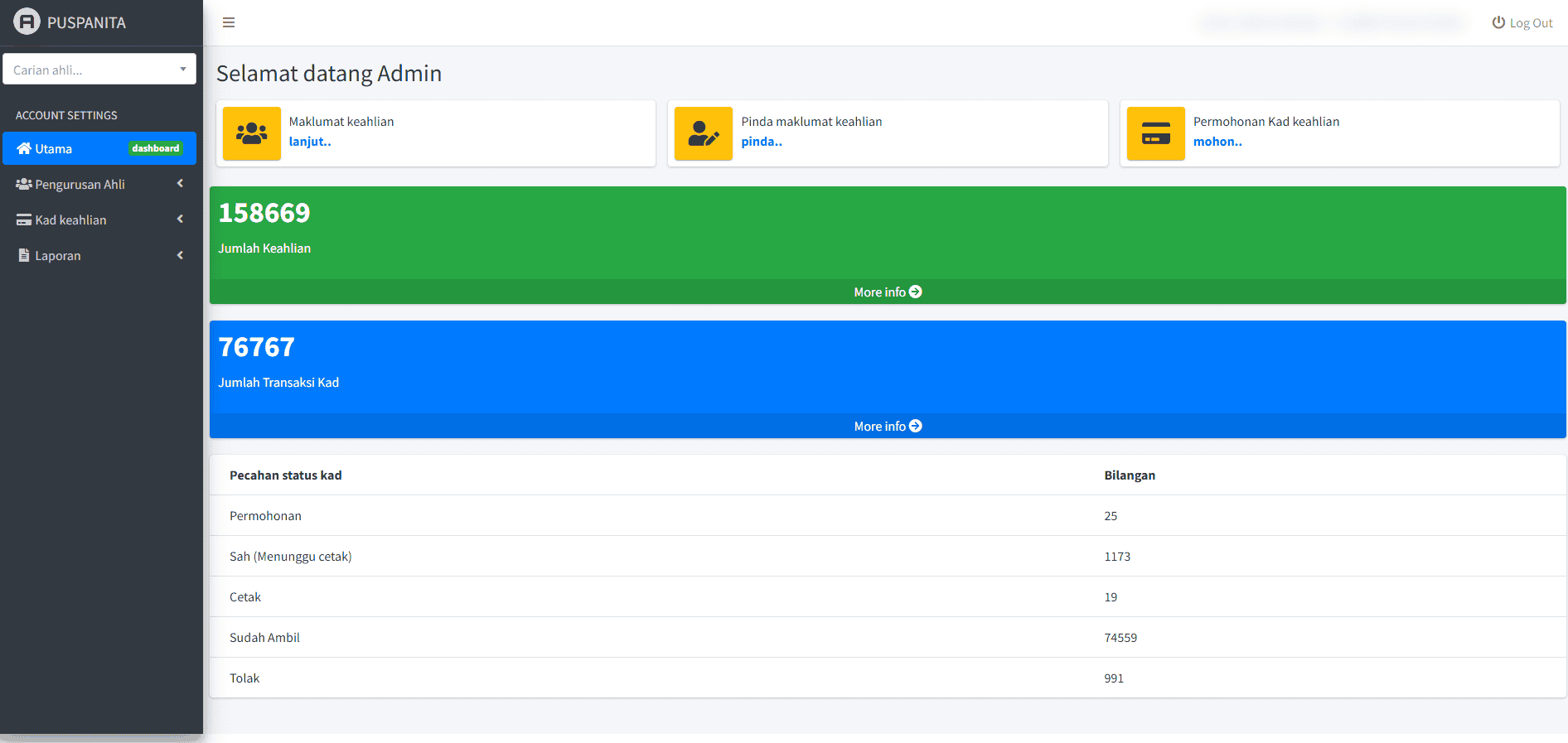The height and width of the screenshot is (743, 1568).
Task: Expand the Laporan chevron
Action: pyautogui.click(x=180, y=255)
